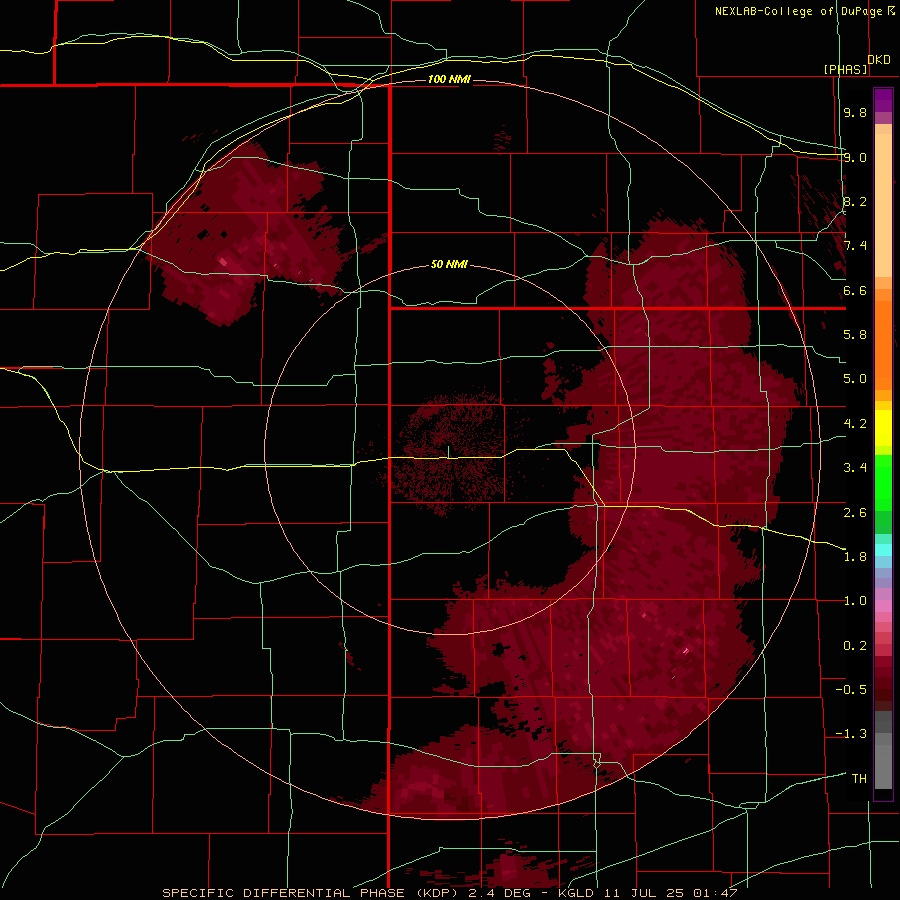Viewport: 900px width, 900px height.
Task: Click the 2.6 value on color scale
Action: pos(855,513)
